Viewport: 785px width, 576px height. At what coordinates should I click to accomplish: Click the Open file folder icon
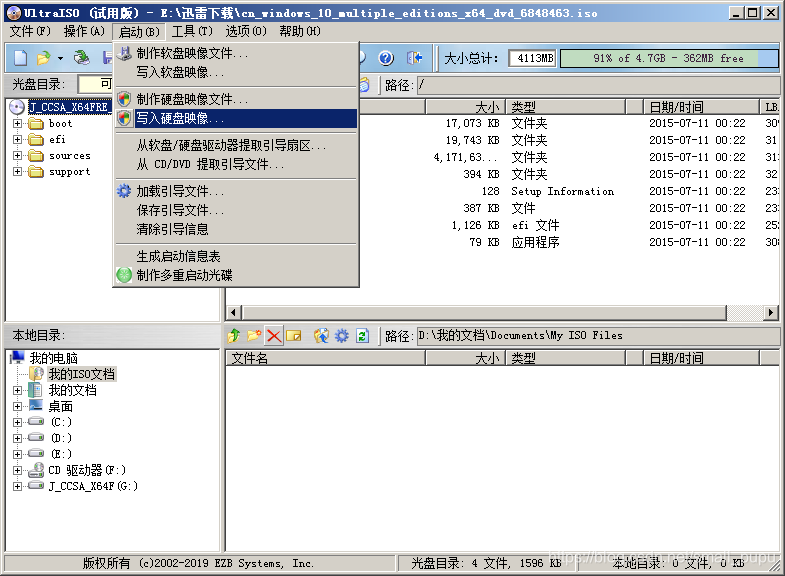pos(44,58)
